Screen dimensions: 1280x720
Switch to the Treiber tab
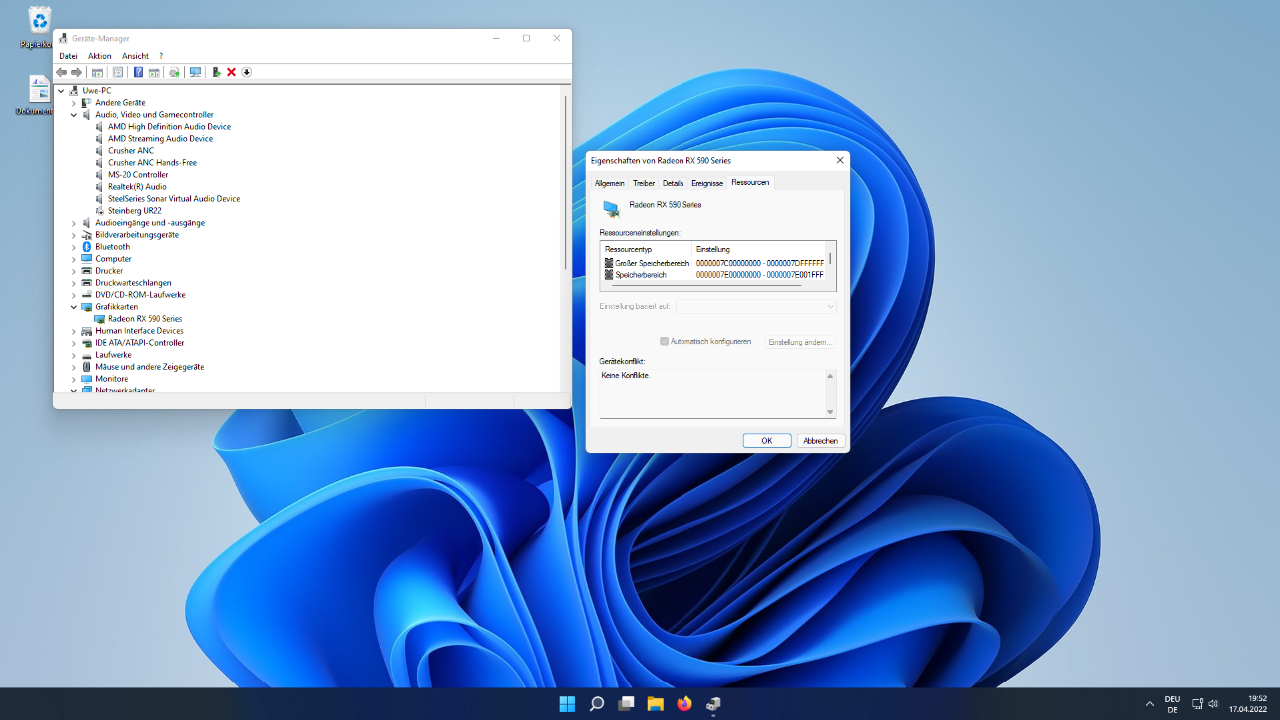644,183
